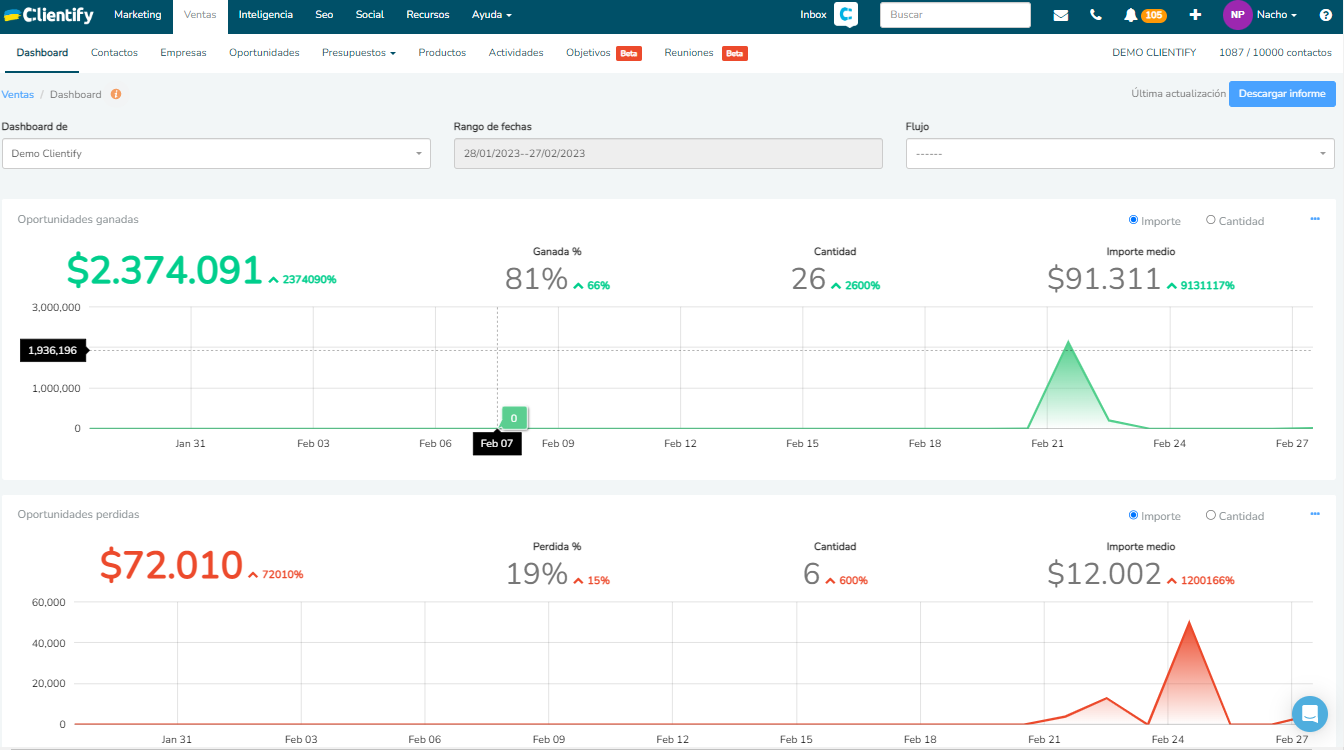Open the mail envelope icon
This screenshot has width=1344, height=750.
(x=1061, y=15)
